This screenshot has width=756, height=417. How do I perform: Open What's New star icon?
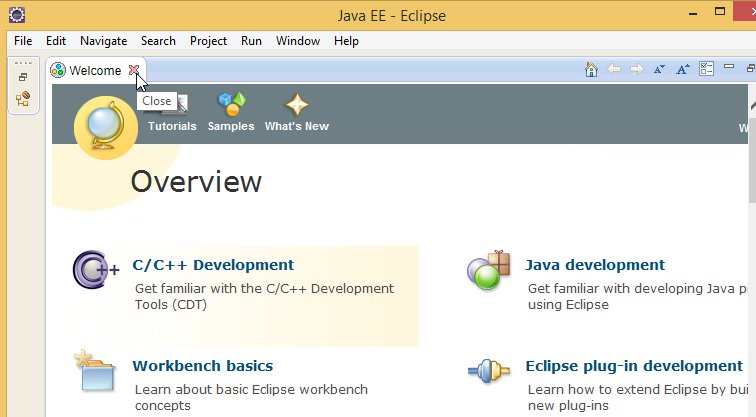point(297,104)
